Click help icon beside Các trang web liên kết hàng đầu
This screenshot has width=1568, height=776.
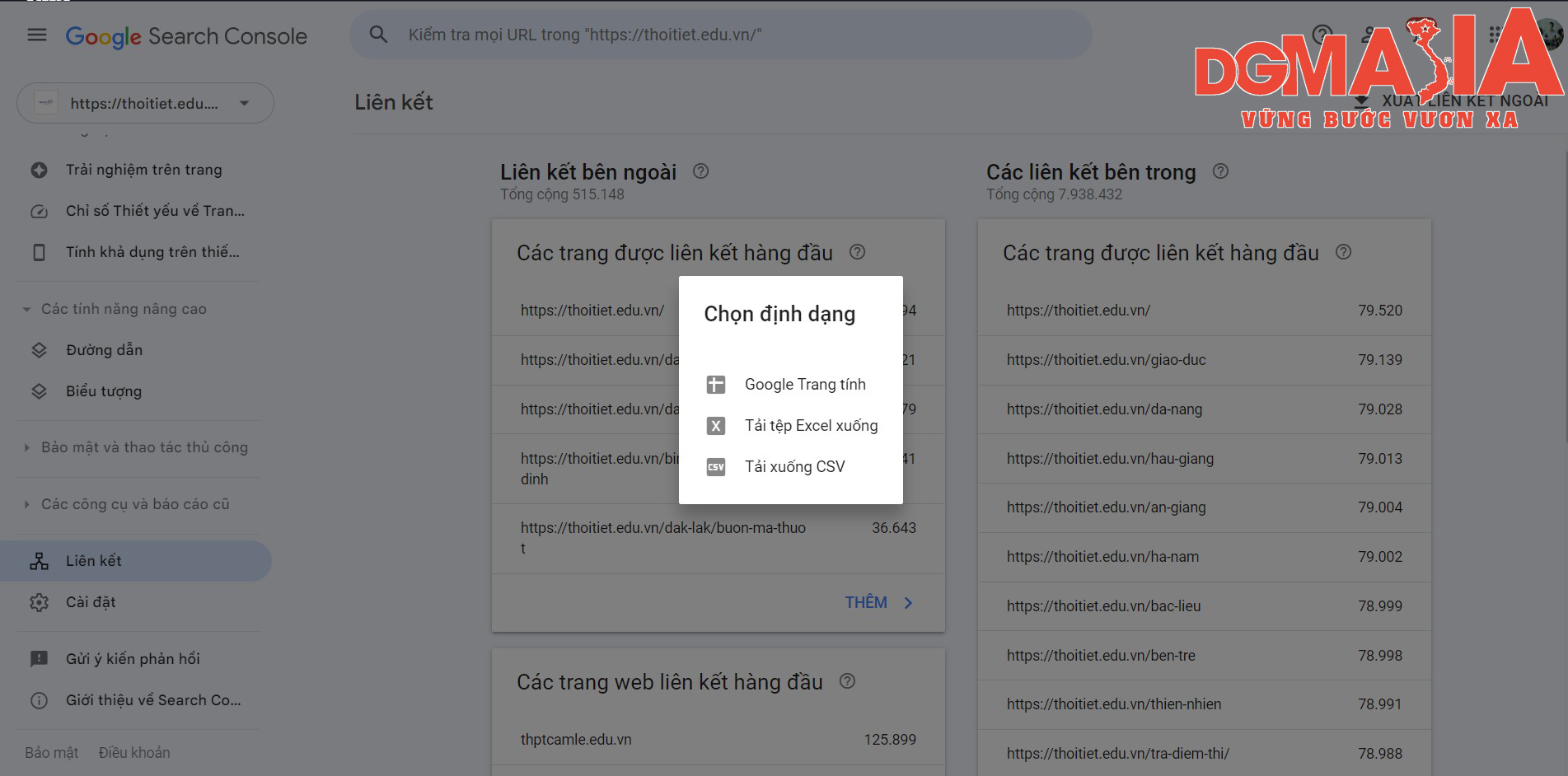(847, 681)
